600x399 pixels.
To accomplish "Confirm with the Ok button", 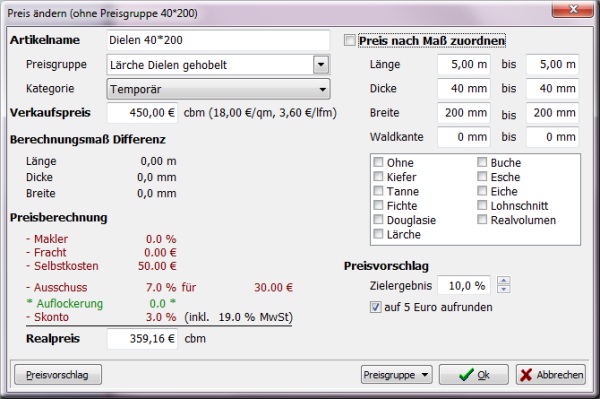I will [x=474, y=375].
